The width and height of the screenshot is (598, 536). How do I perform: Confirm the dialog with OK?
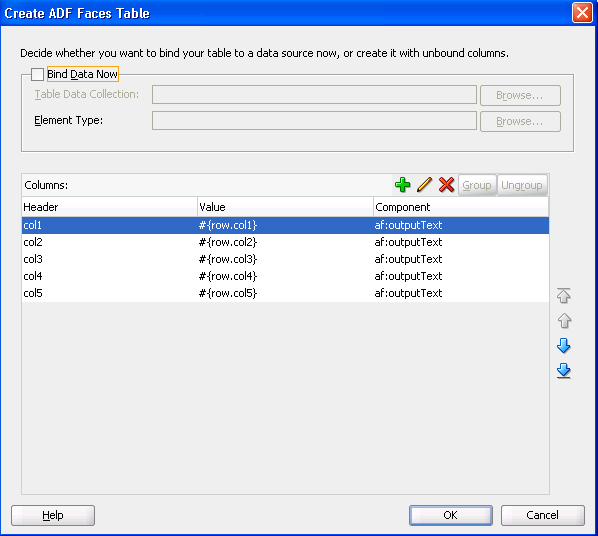click(x=451, y=515)
